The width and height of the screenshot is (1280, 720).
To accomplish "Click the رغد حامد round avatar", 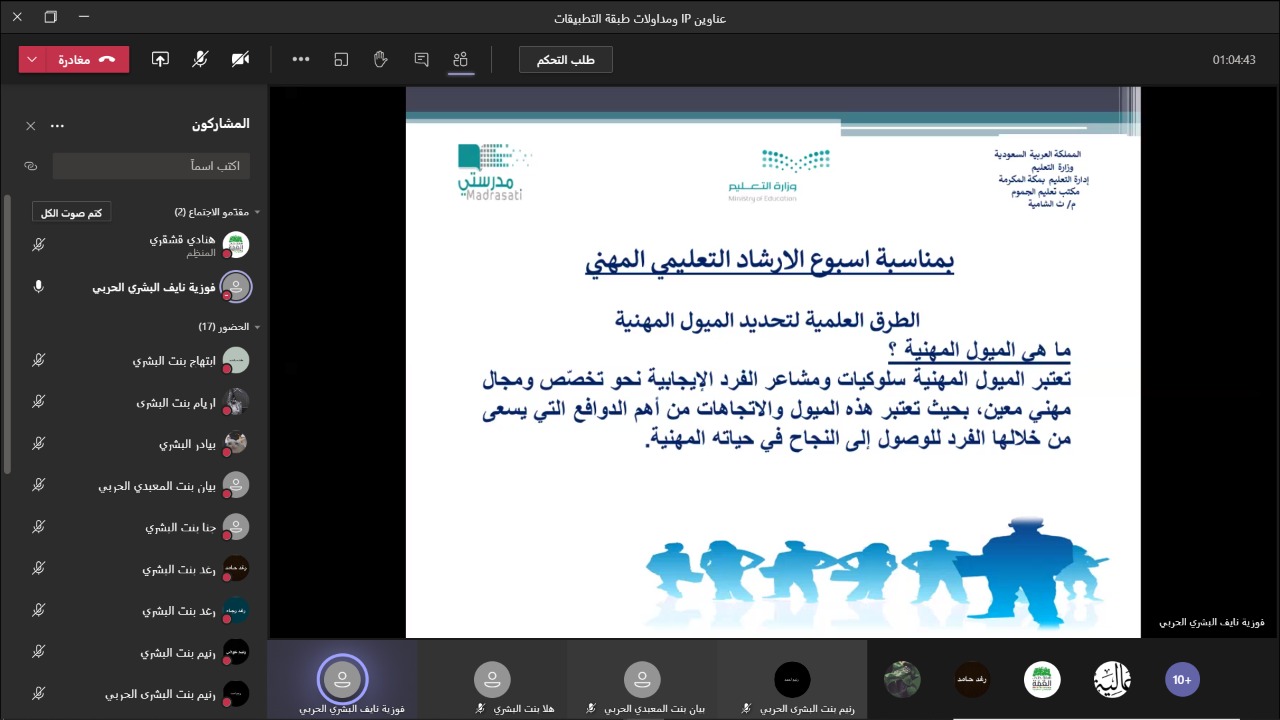I will point(972,680).
